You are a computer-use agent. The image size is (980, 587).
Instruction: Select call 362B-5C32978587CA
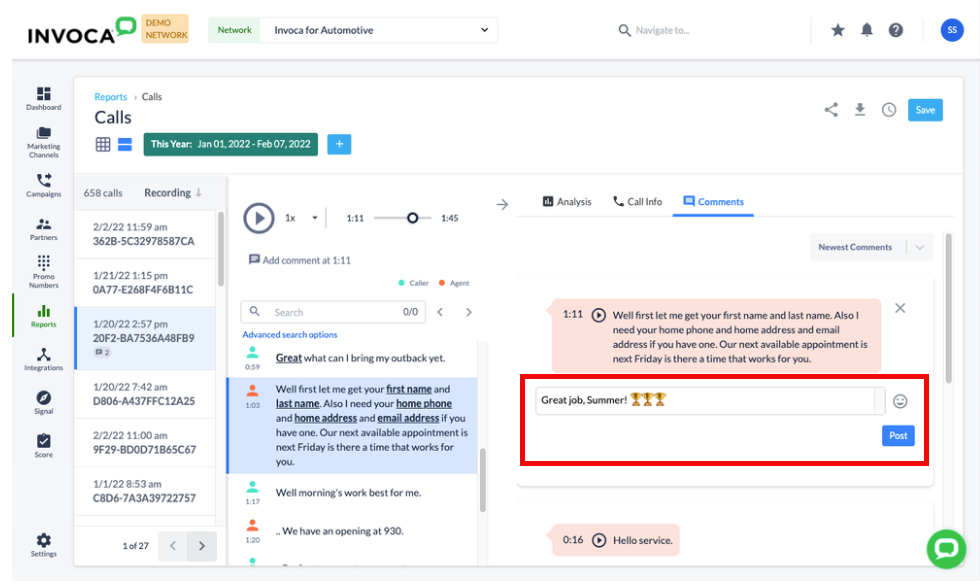145,234
